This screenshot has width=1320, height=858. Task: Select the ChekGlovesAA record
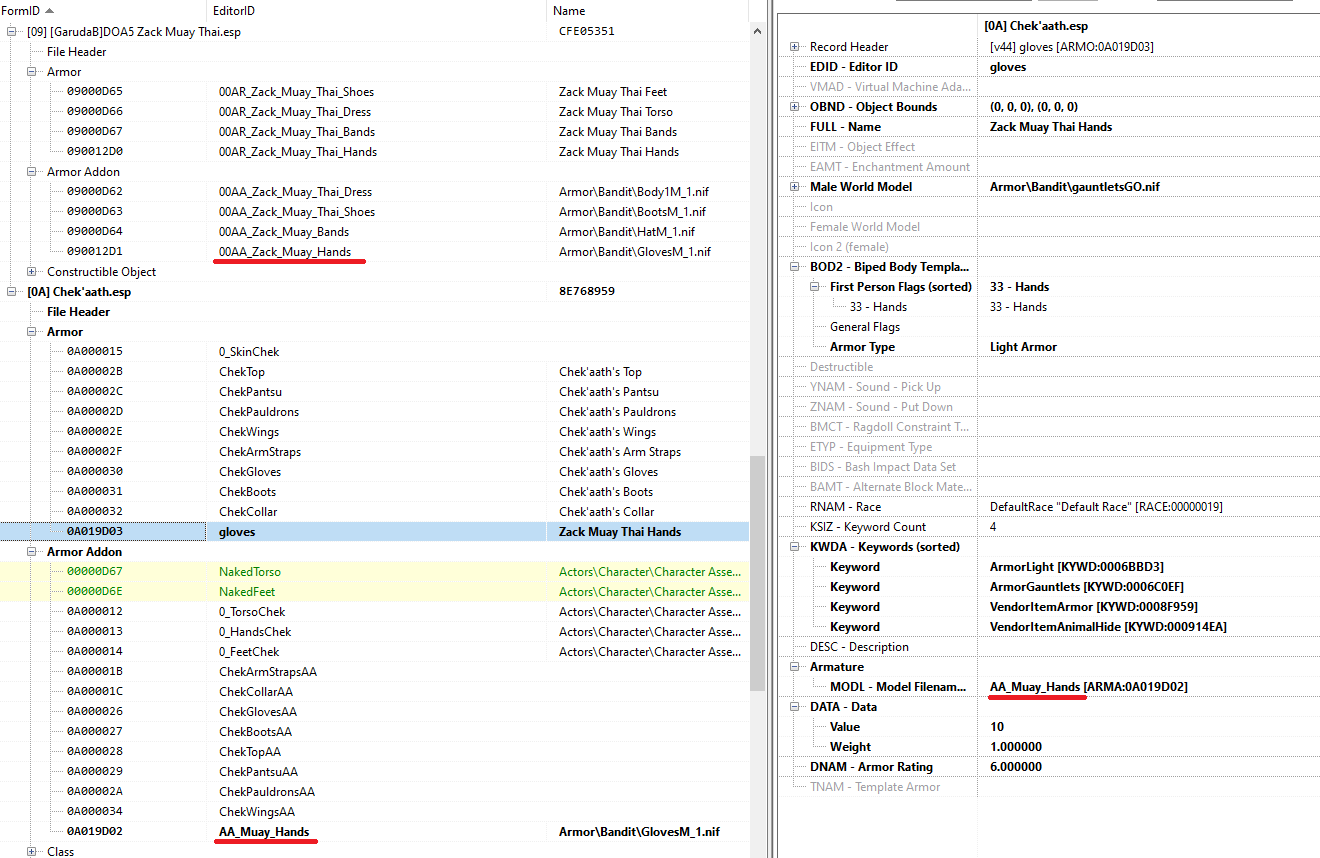click(374, 712)
